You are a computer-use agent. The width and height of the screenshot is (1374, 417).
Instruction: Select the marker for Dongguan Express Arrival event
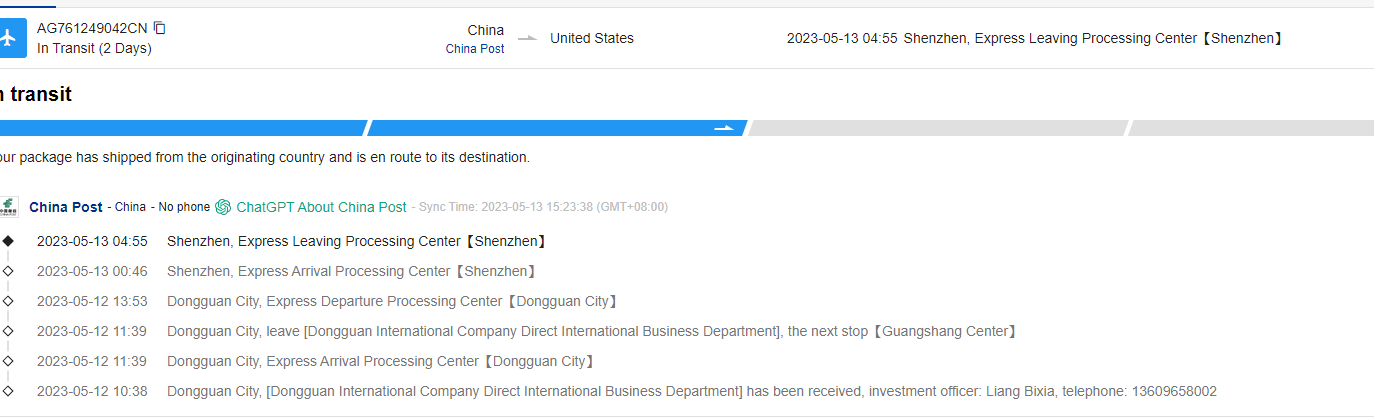pos(8,361)
